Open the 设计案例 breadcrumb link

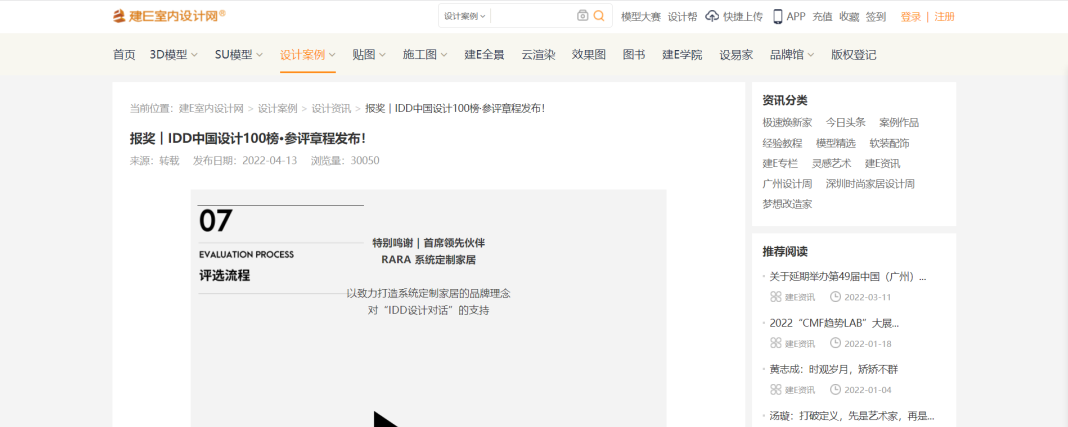[277, 108]
